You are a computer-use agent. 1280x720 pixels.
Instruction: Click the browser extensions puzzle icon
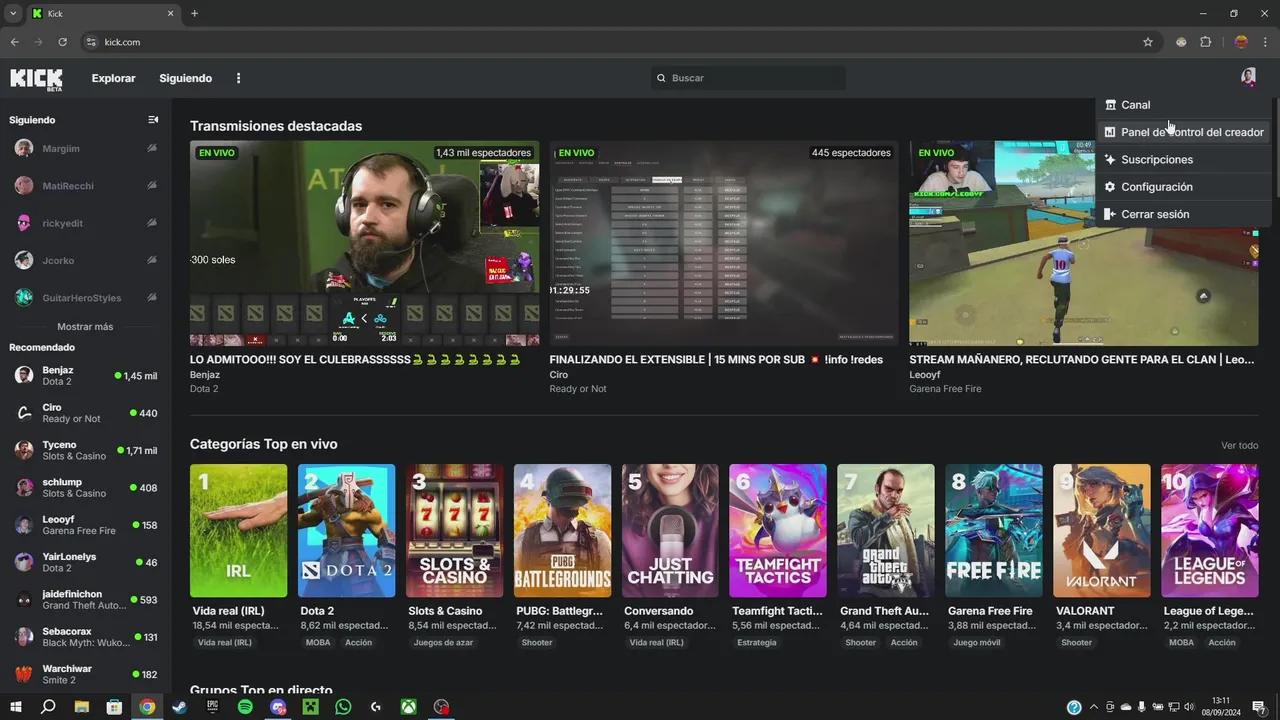pyautogui.click(x=1206, y=42)
